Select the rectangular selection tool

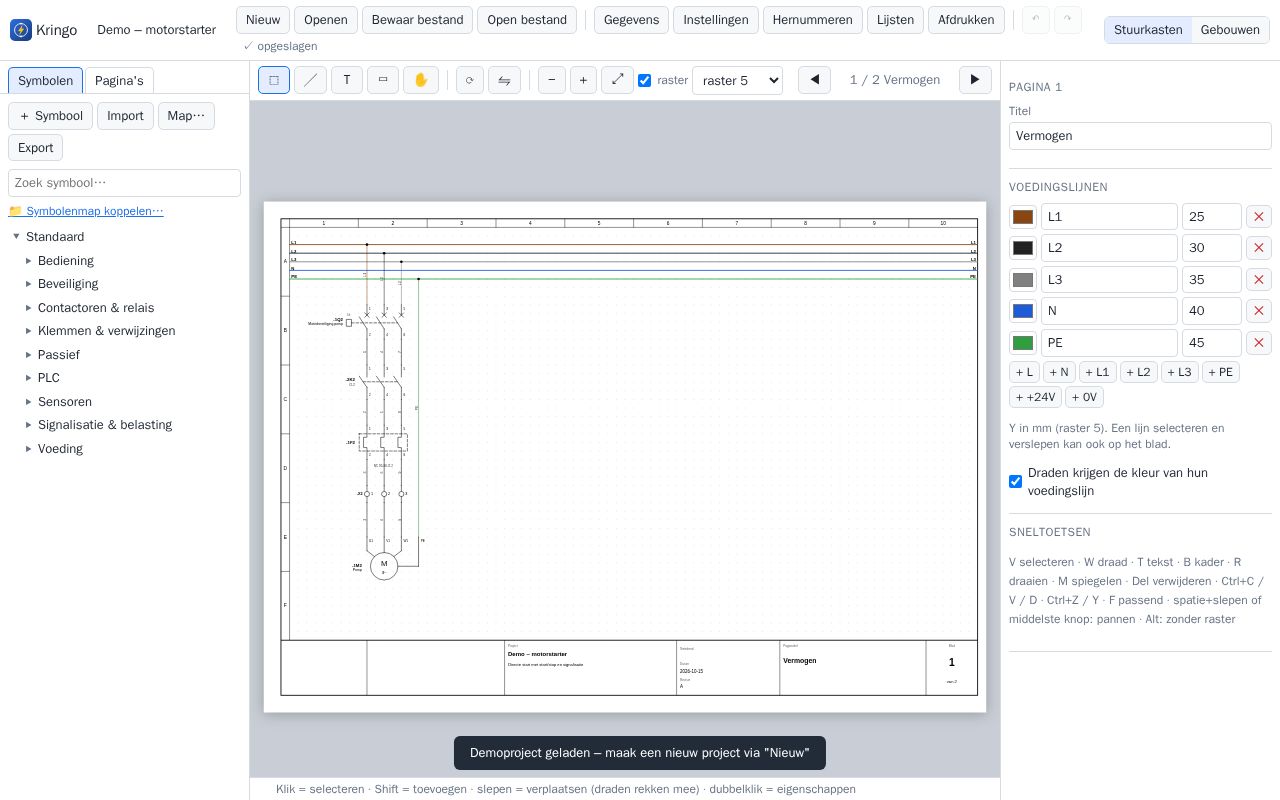tap(274, 80)
